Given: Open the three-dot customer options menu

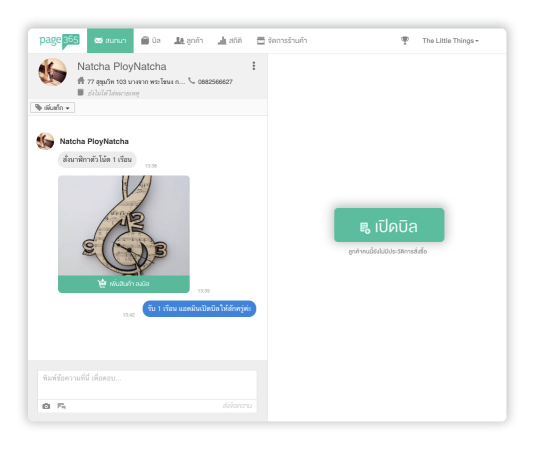Looking at the screenshot, I should click(254, 66).
